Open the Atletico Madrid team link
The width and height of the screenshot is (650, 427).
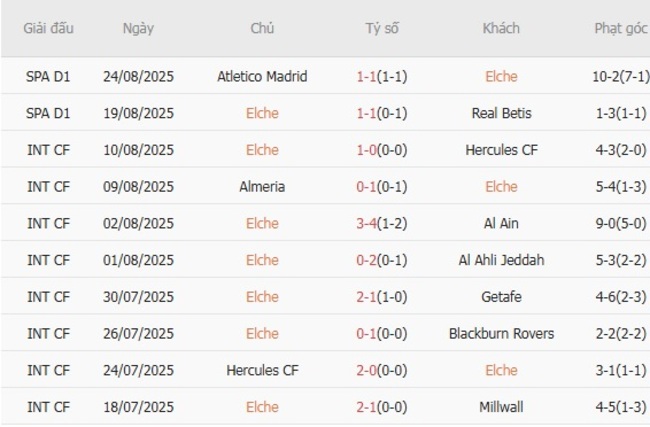tap(262, 76)
